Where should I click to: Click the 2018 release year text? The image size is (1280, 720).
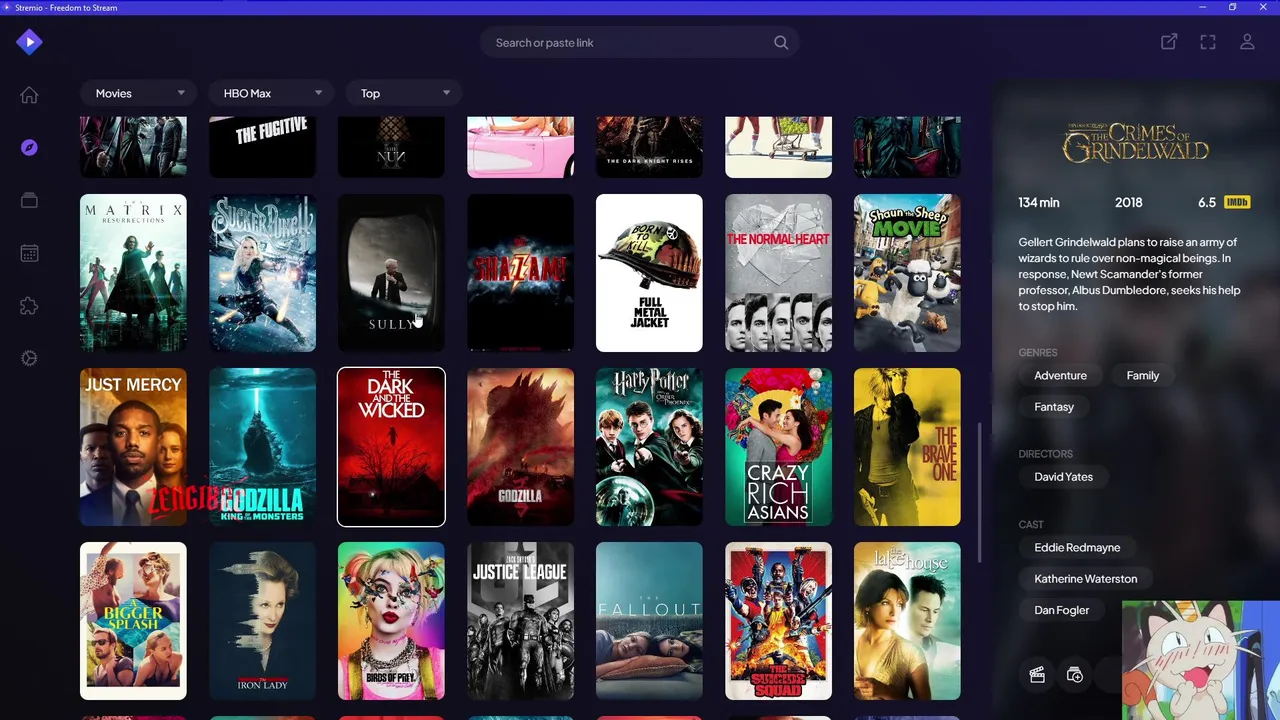point(1128,202)
